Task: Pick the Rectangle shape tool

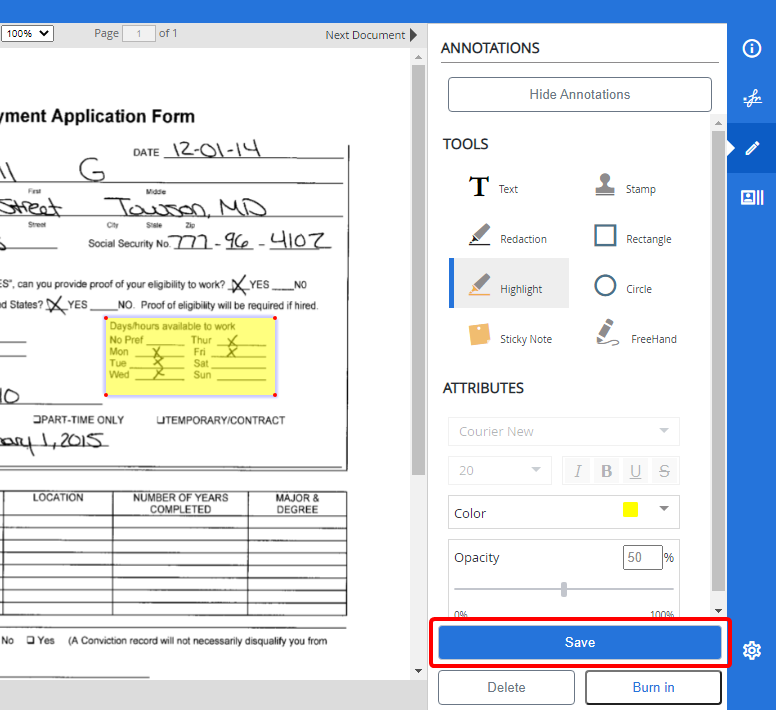Action: [632, 238]
